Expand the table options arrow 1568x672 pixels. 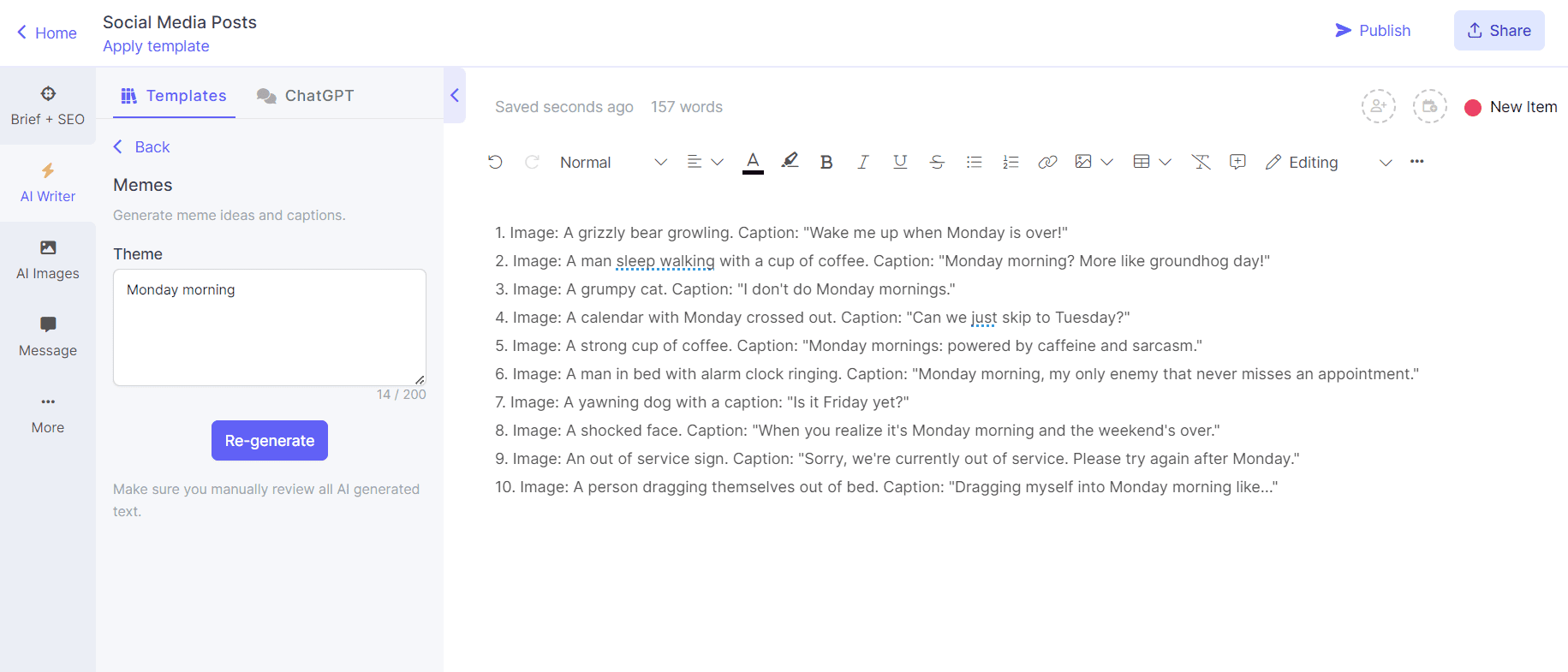1165,162
